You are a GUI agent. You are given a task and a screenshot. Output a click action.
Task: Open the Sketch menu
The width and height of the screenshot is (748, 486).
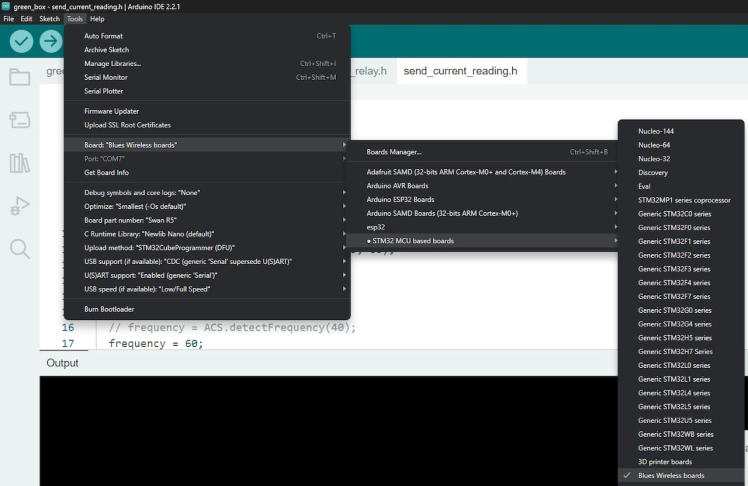[49, 19]
